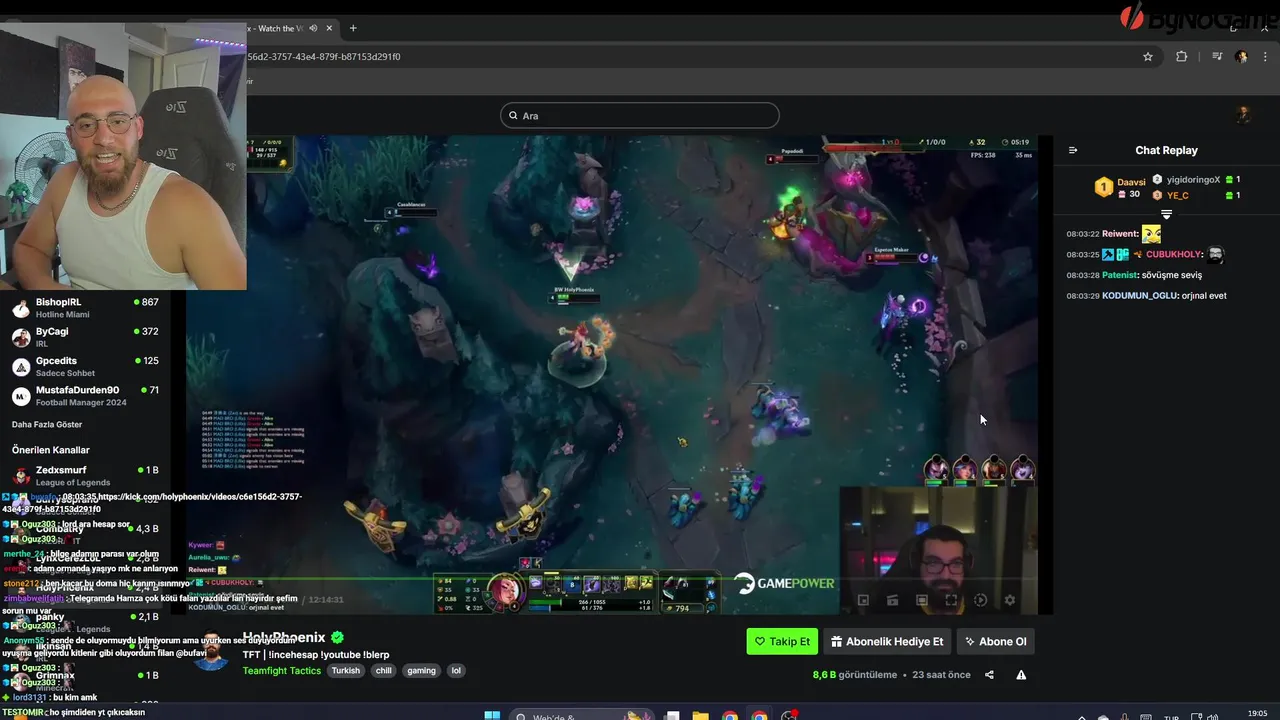Viewport: 1280px width, 720px height.
Task: Close the current browser tab
Action: point(329,28)
